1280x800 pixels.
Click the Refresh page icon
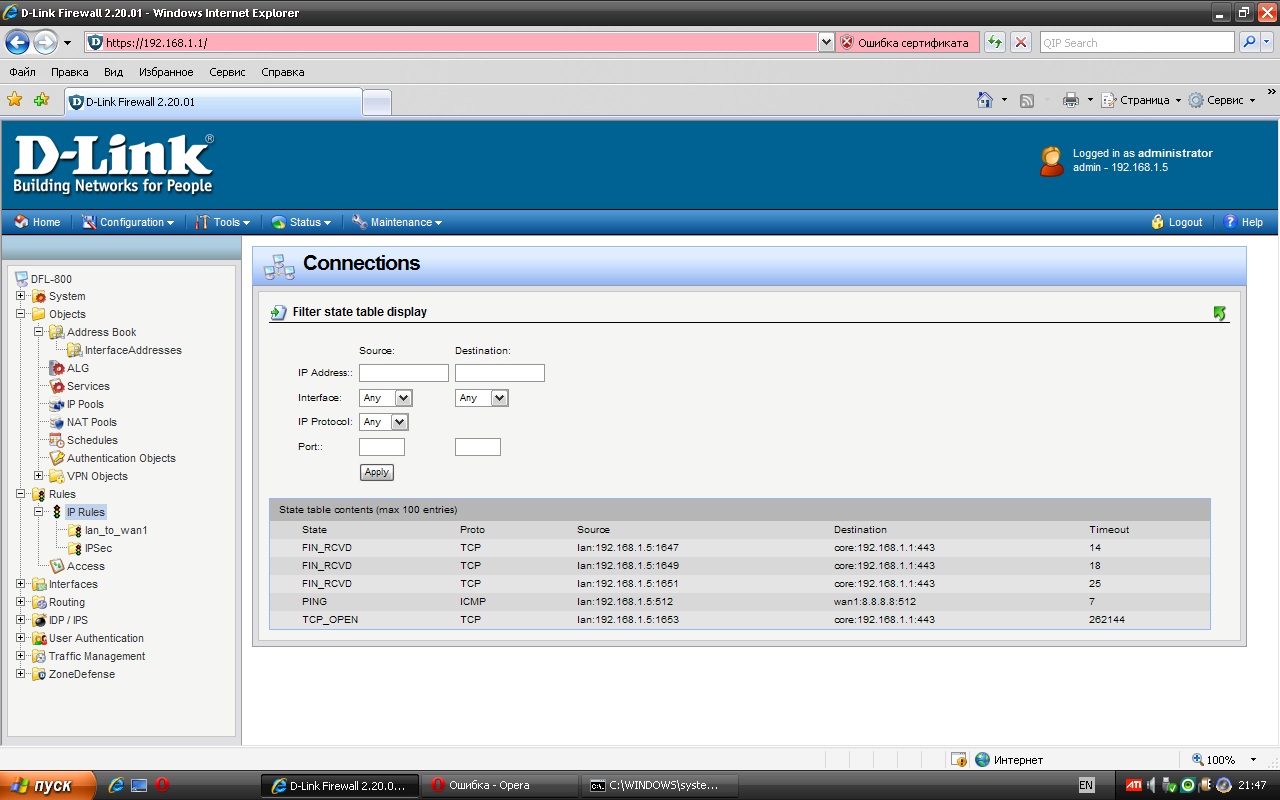pyautogui.click(x=995, y=42)
